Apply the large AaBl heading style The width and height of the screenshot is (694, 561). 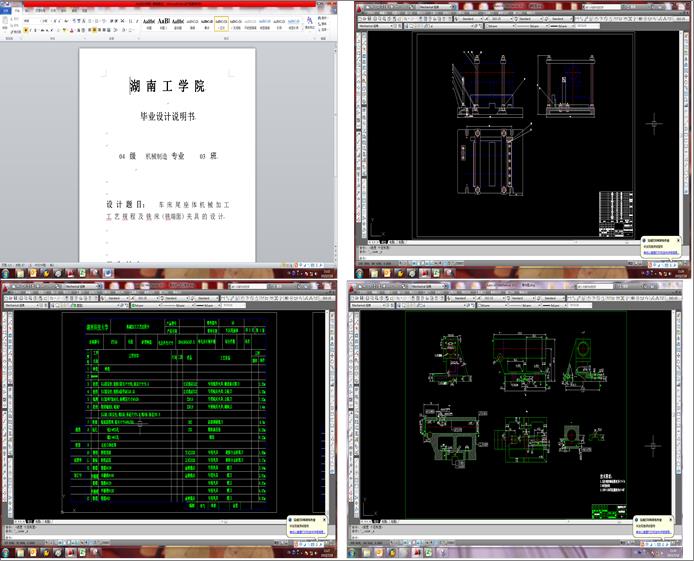[164, 23]
